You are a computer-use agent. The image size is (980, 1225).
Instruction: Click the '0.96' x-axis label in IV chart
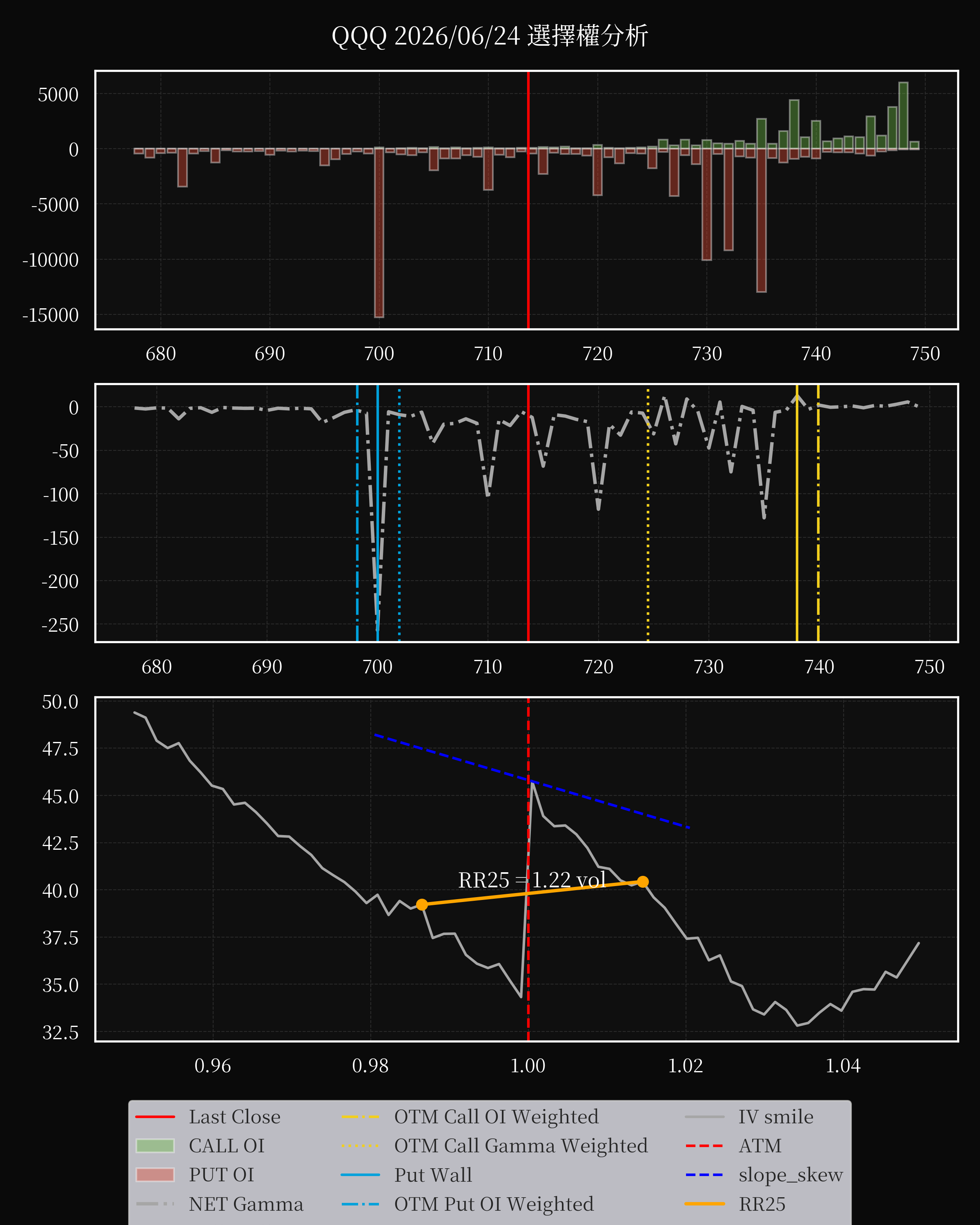tap(213, 1065)
